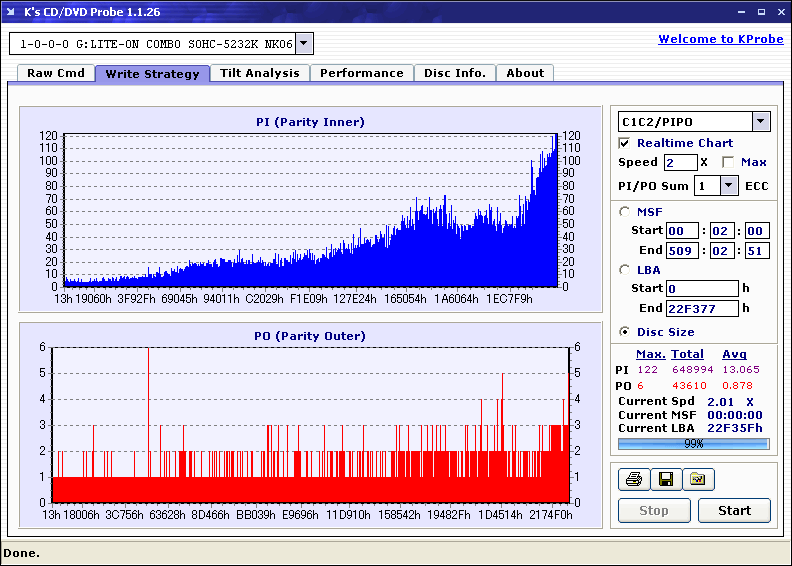This screenshot has height=566, width=792.
Task: Switch to the Disc Info. tab
Action: pos(455,73)
